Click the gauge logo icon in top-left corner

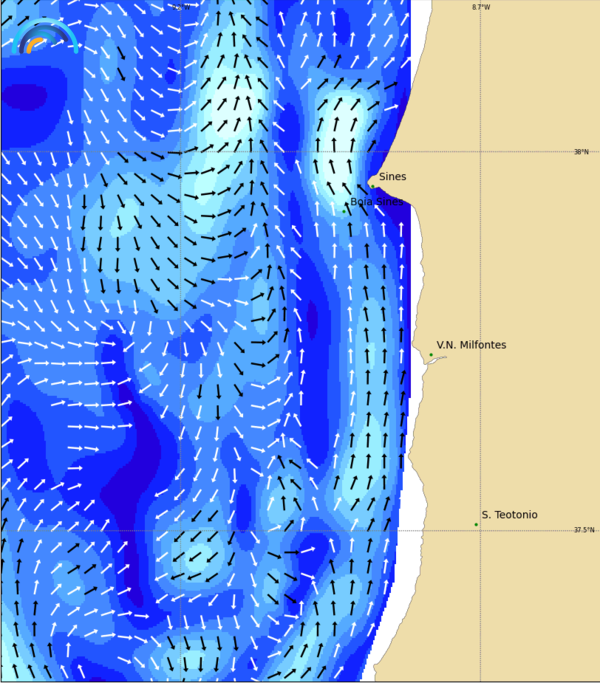coord(46,37)
